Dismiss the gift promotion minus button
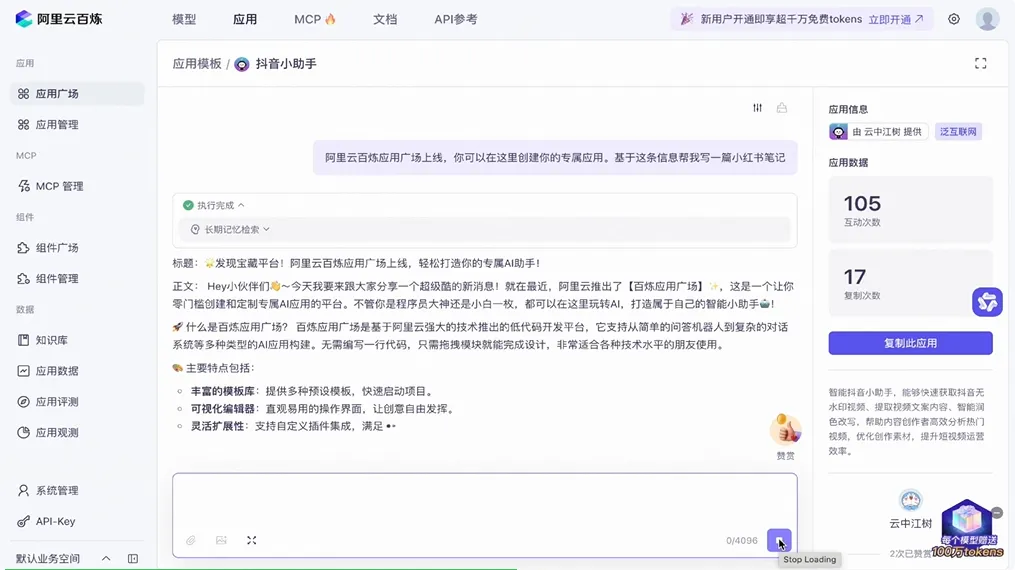The height and width of the screenshot is (570, 1015). click(997, 513)
